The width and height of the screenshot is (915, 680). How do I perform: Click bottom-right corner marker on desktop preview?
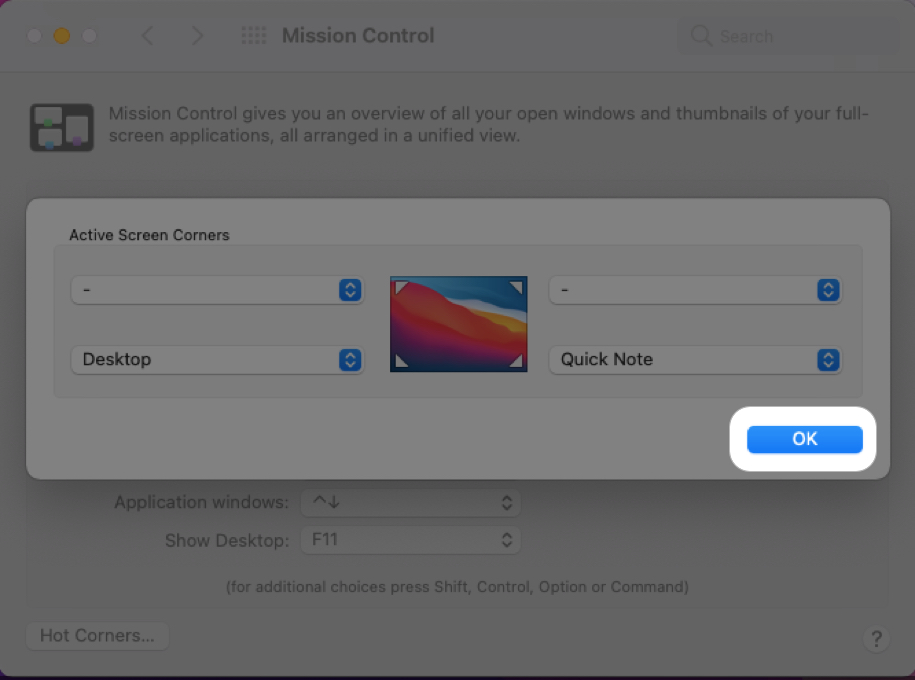[x=516, y=360]
